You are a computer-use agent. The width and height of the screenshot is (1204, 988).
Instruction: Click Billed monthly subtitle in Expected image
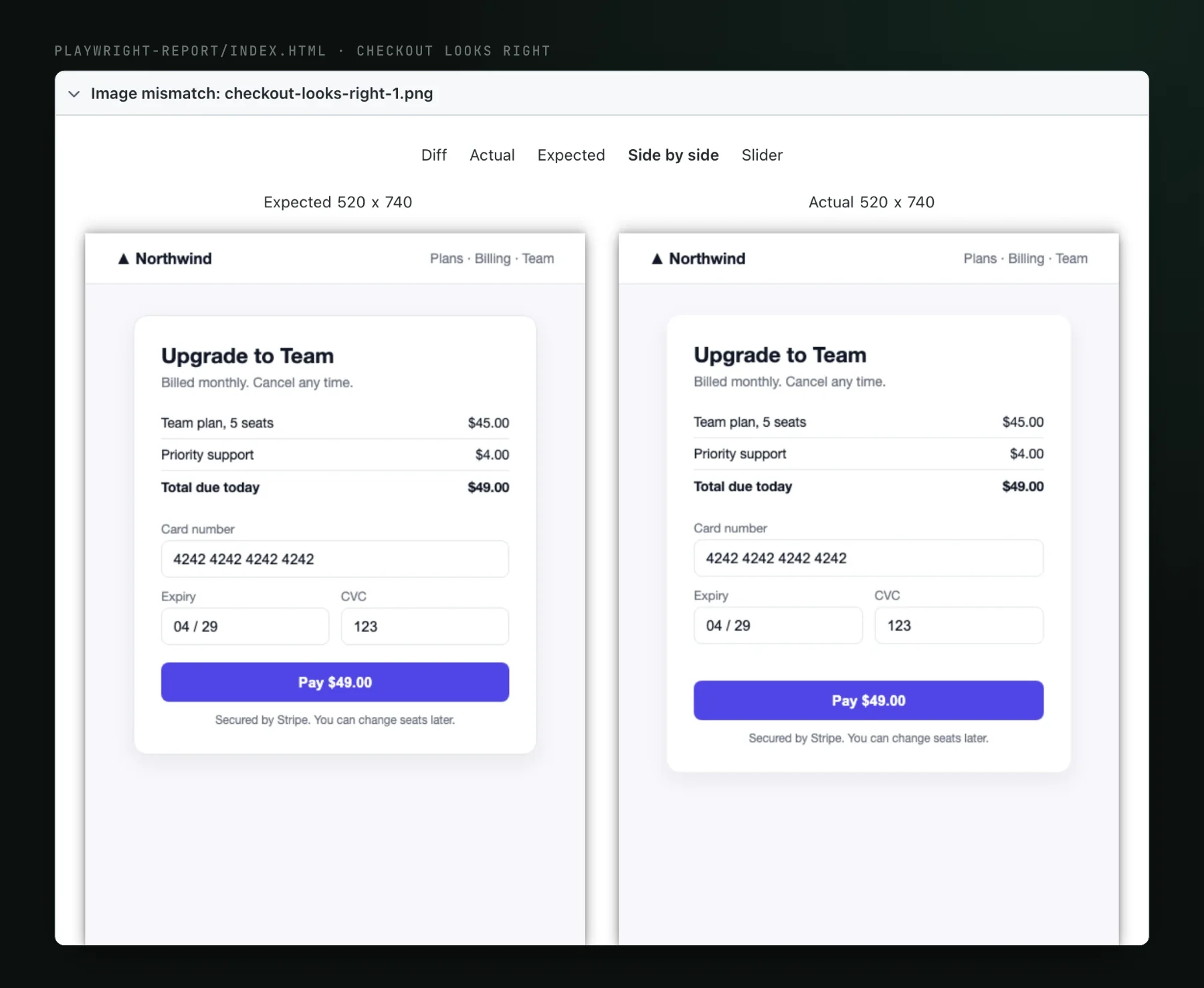[x=257, y=383]
